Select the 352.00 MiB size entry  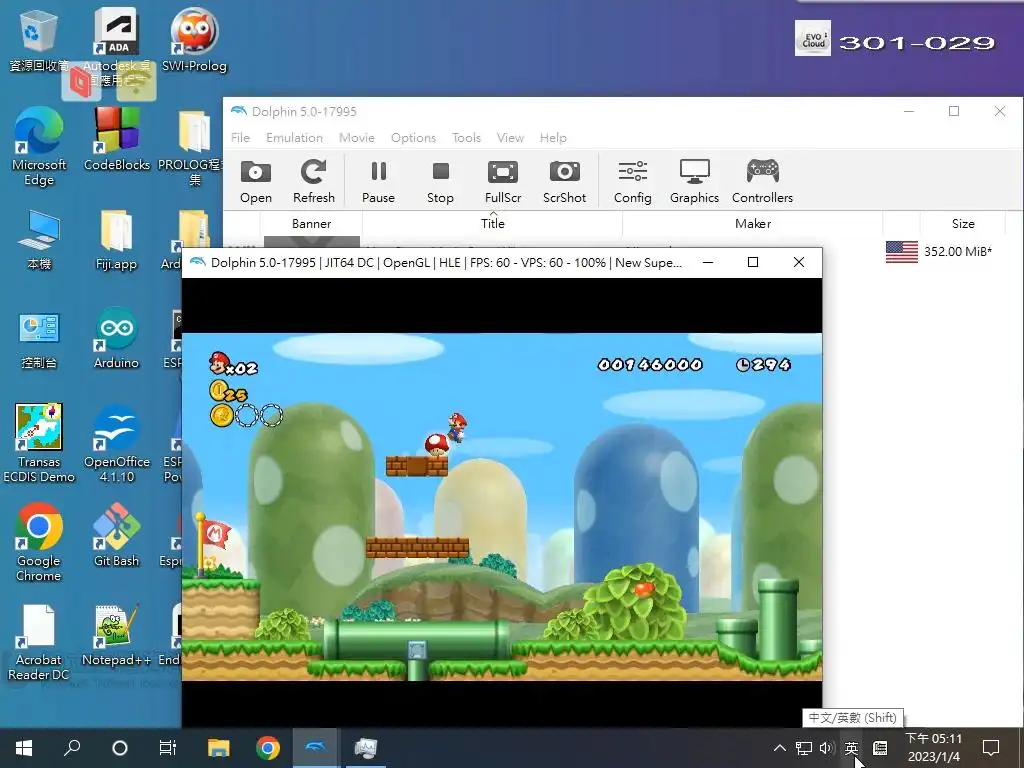coord(957,251)
